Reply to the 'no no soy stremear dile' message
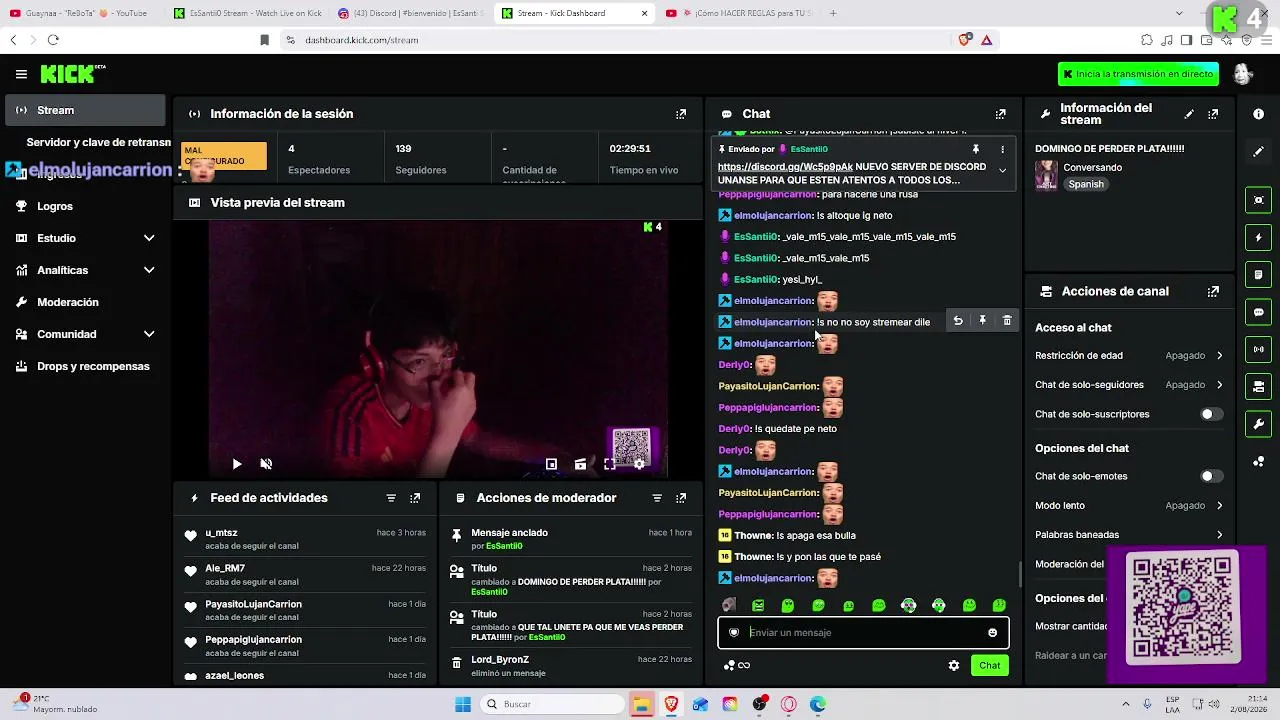 (958, 321)
